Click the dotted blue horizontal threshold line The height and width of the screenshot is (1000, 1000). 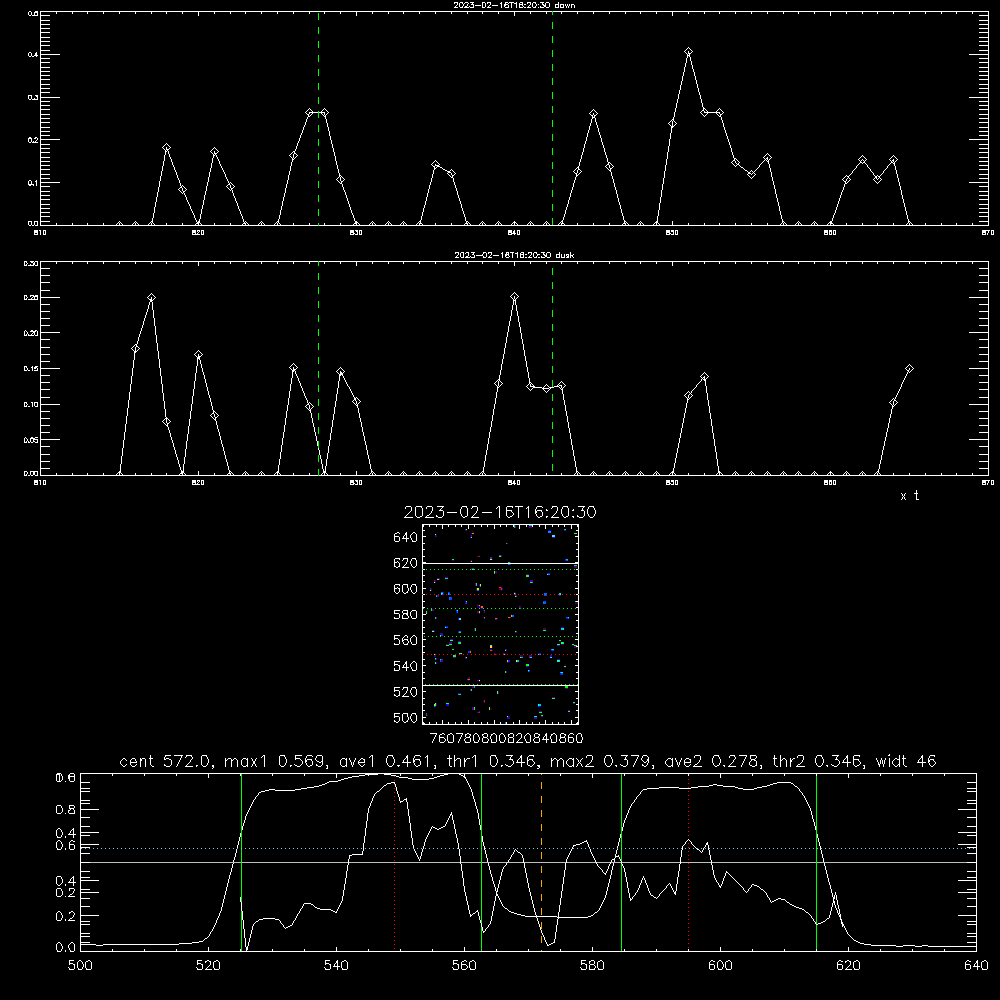click(x=528, y=848)
